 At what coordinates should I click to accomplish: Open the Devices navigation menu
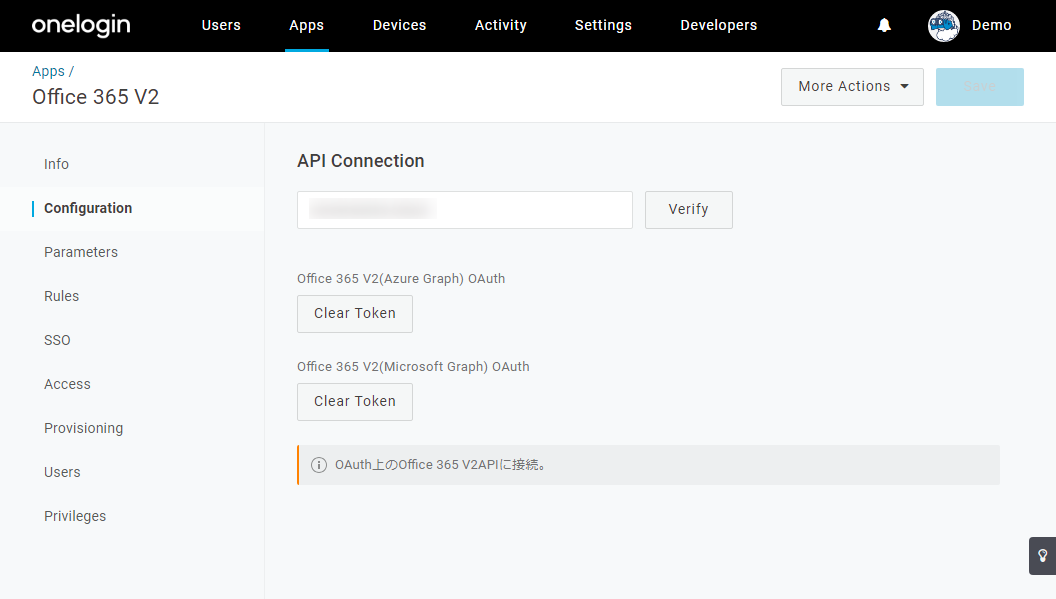point(399,26)
